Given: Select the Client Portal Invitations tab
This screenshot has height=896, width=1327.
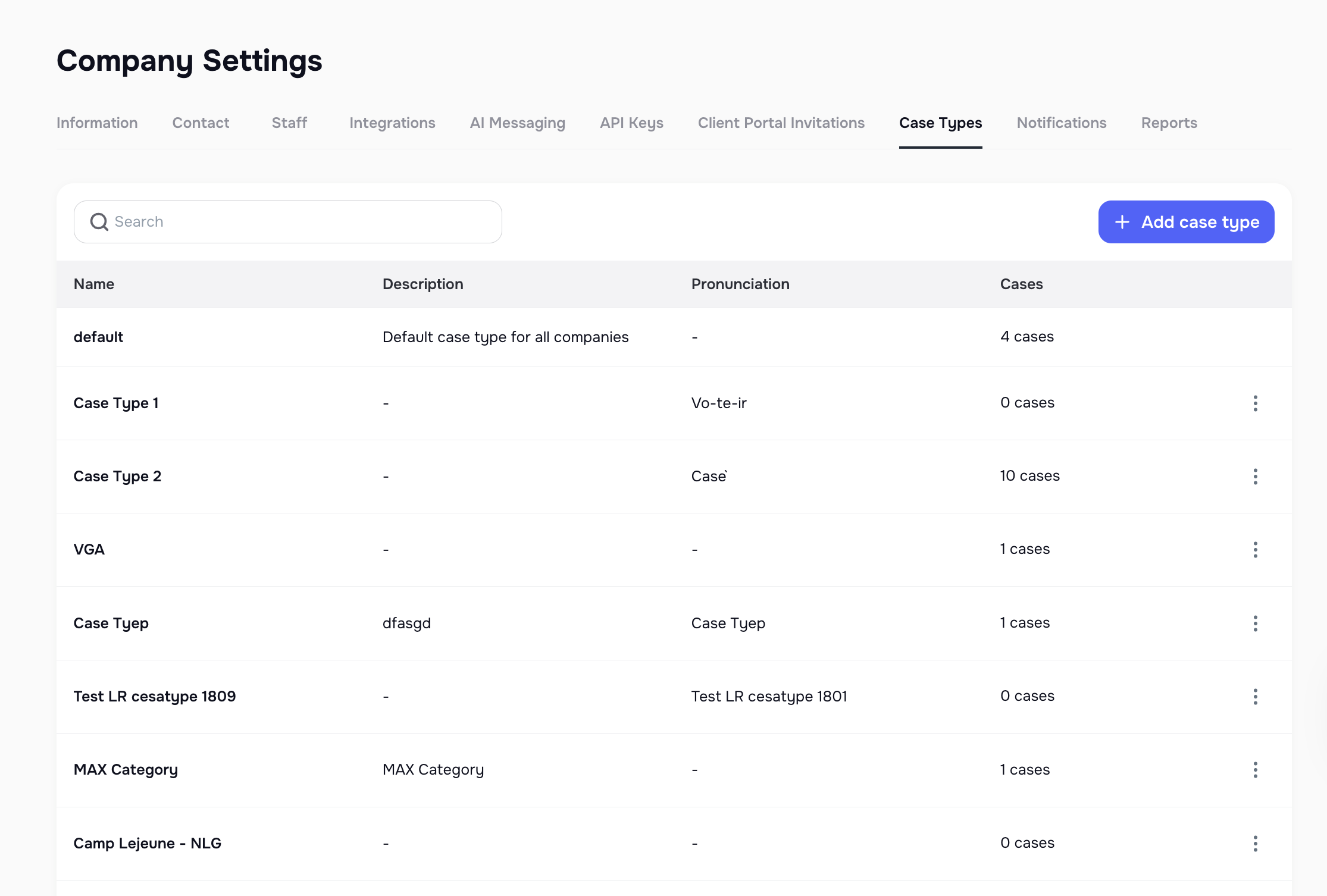Looking at the screenshot, I should [781, 123].
